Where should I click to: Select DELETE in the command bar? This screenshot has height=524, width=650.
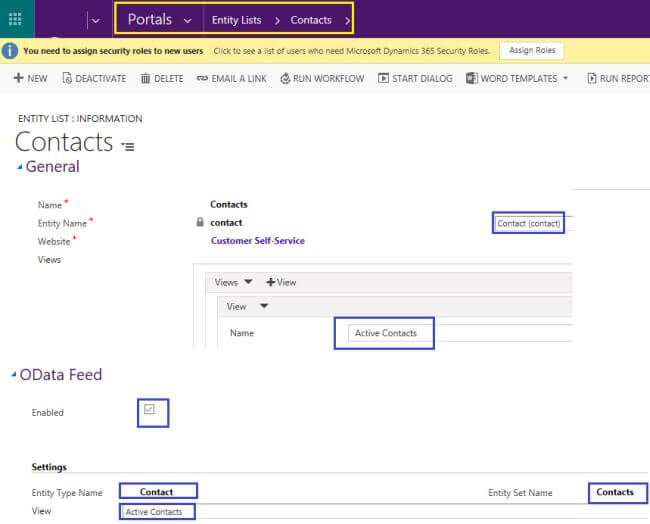point(162,78)
